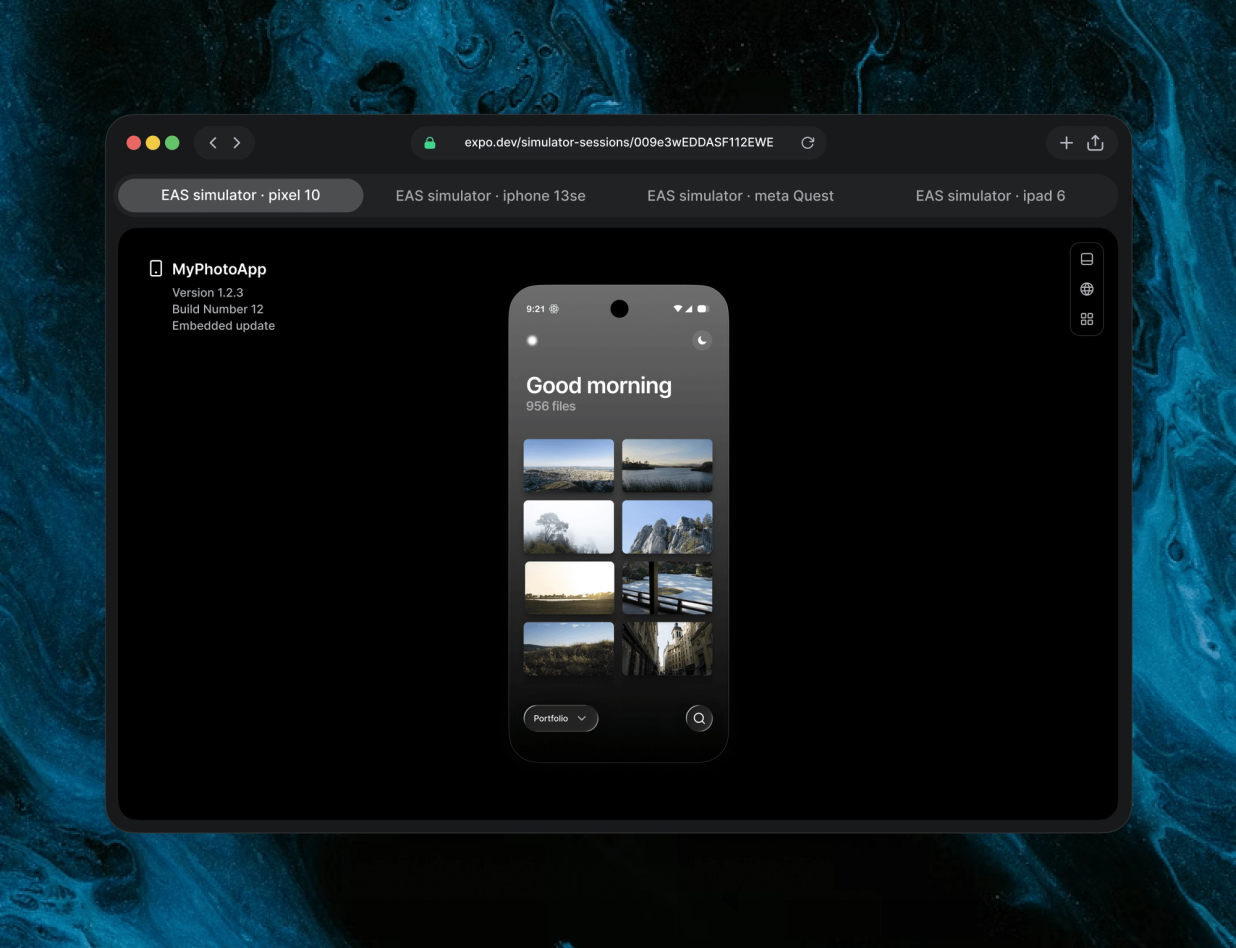
Task: Open the Portfolio dropdown in phone
Action: 561,718
